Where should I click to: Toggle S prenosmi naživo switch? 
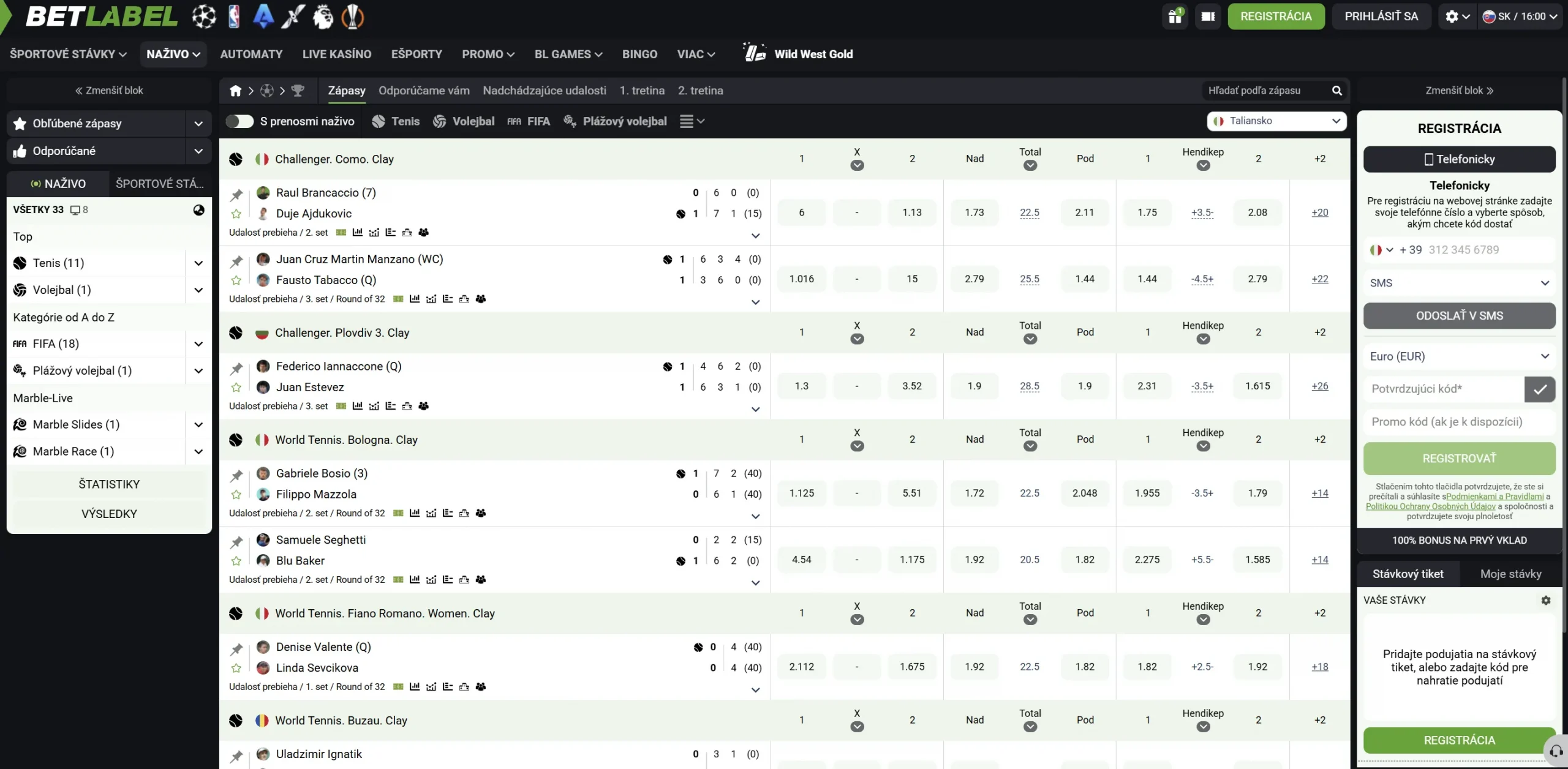[239, 121]
